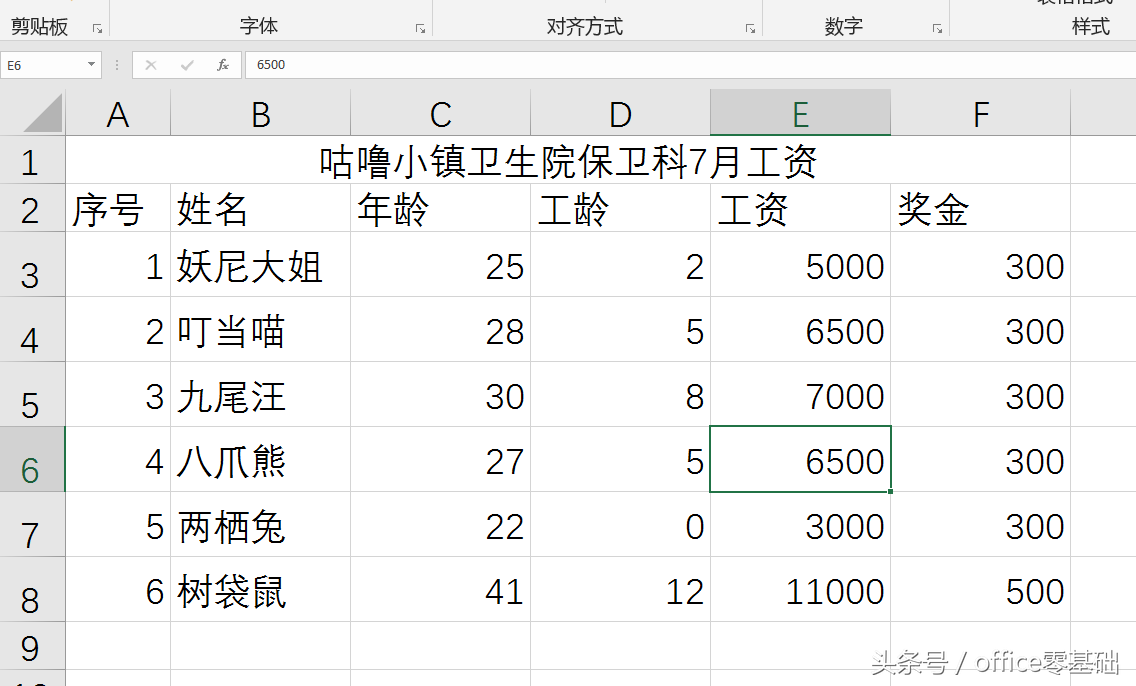1136x686 pixels.
Task: Click the Select All corner triangle
Action: click(42, 114)
